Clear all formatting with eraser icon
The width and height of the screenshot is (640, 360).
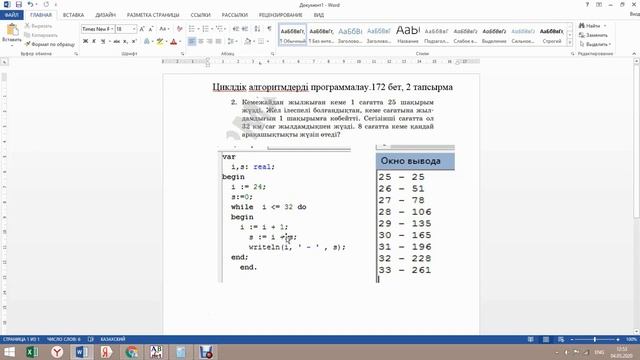[x=179, y=29]
